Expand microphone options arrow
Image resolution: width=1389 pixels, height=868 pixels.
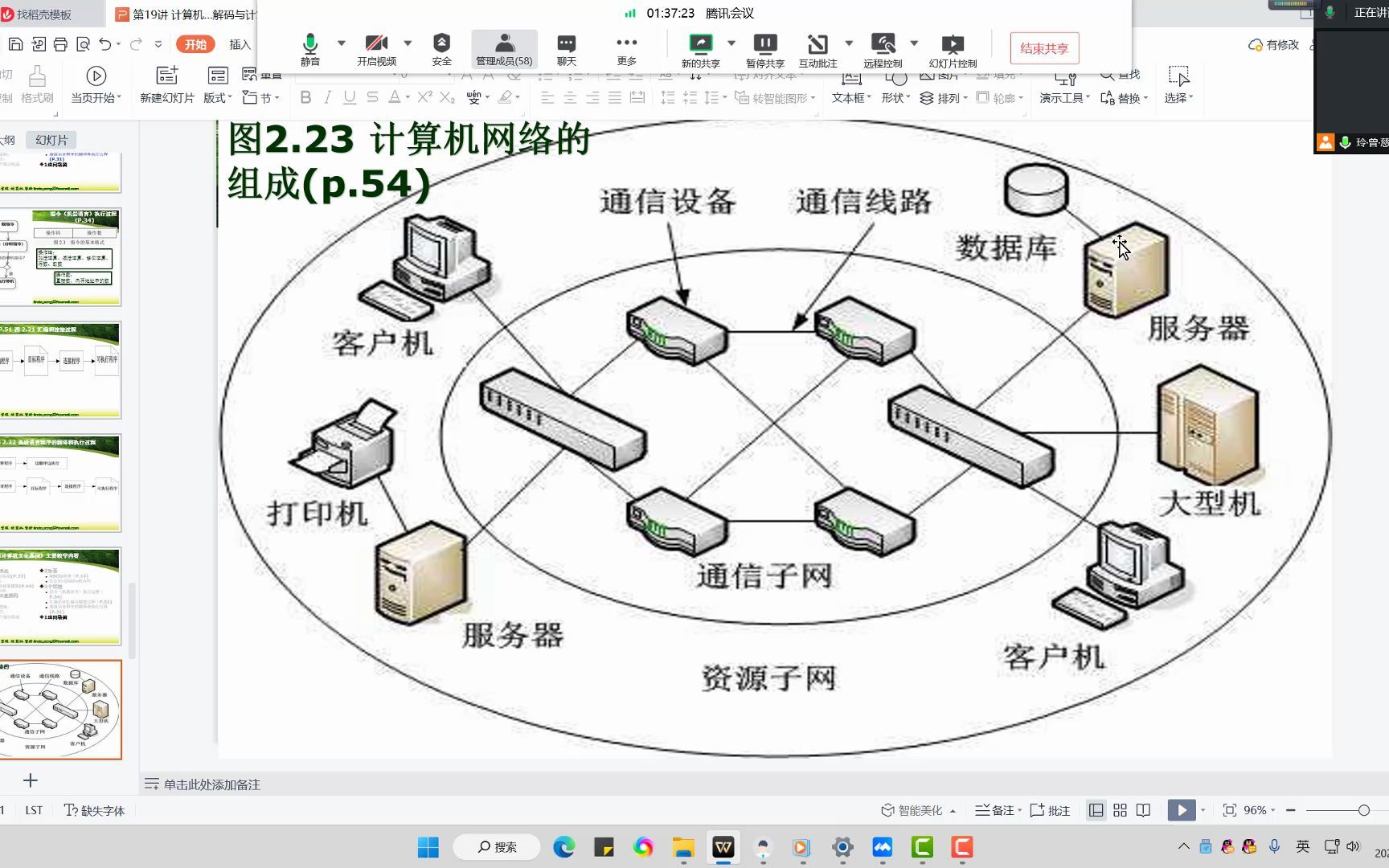(342, 43)
